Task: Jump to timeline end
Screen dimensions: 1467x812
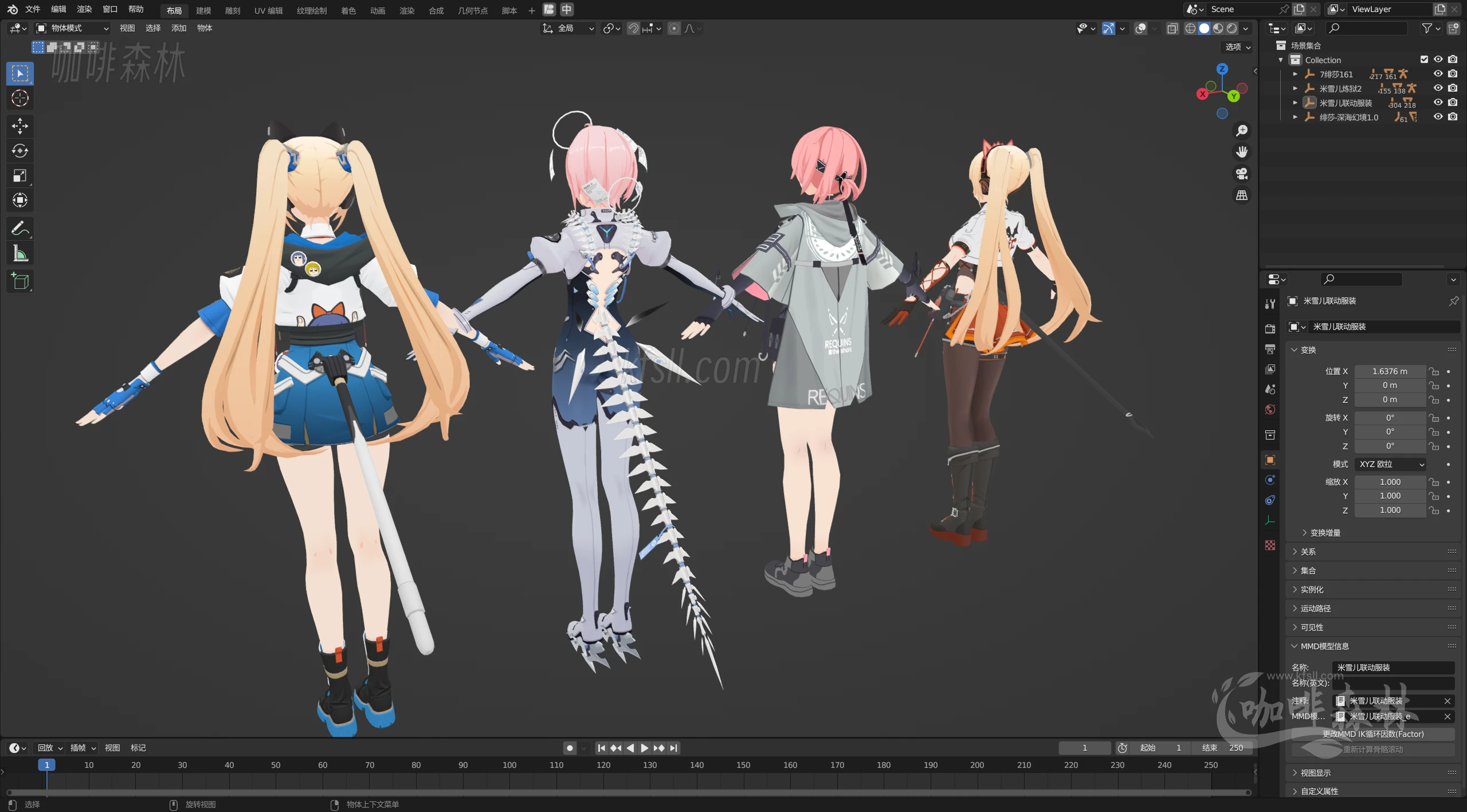Action: coord(674,748)
